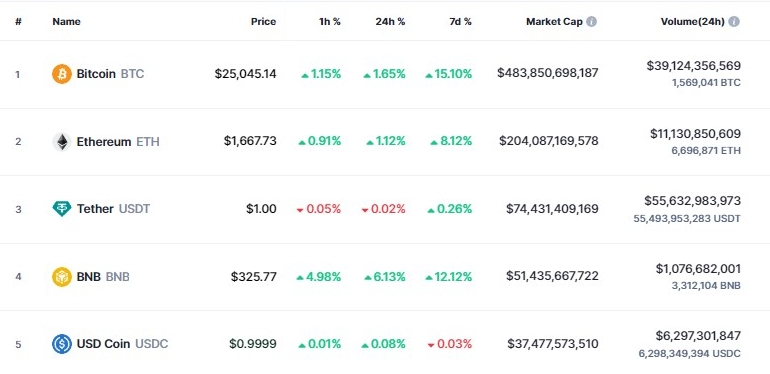The width and height of the screenshot is (770, 374).
Task: Click Tether's 55,493,953,283 USDT volume figure
Action: 687,218
